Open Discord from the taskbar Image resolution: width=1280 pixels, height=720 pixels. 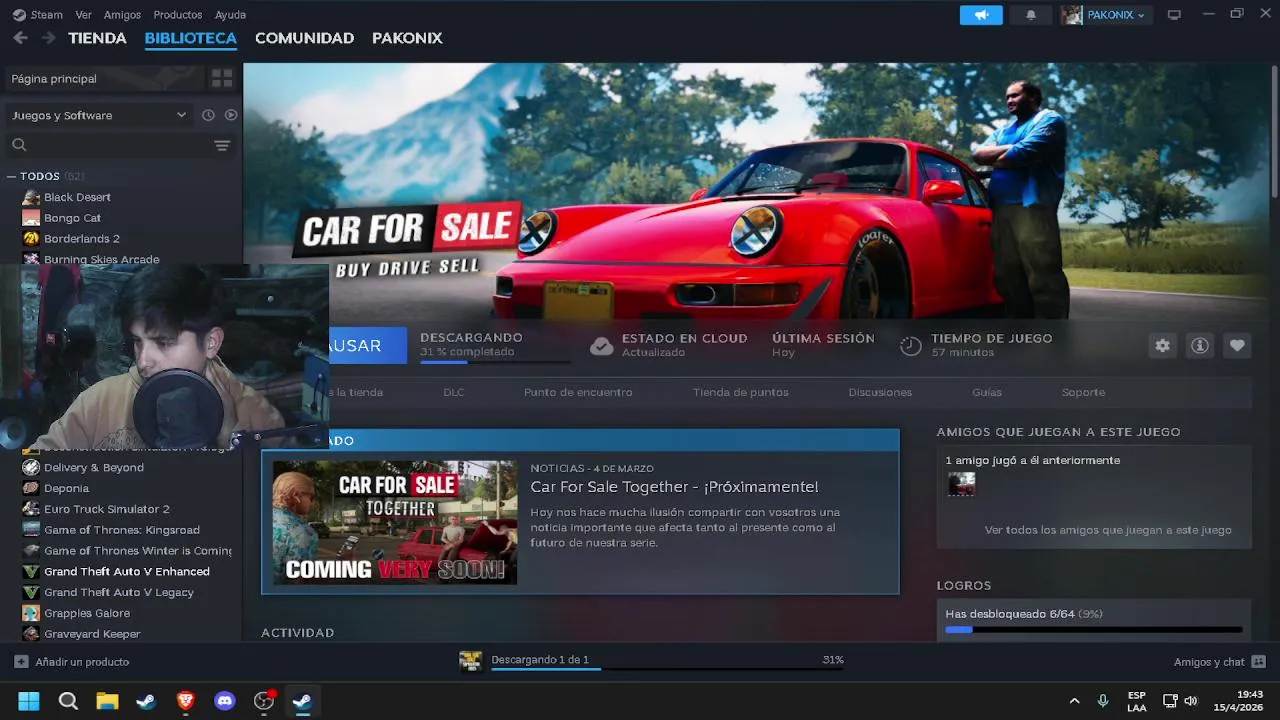tap(225, 701)
